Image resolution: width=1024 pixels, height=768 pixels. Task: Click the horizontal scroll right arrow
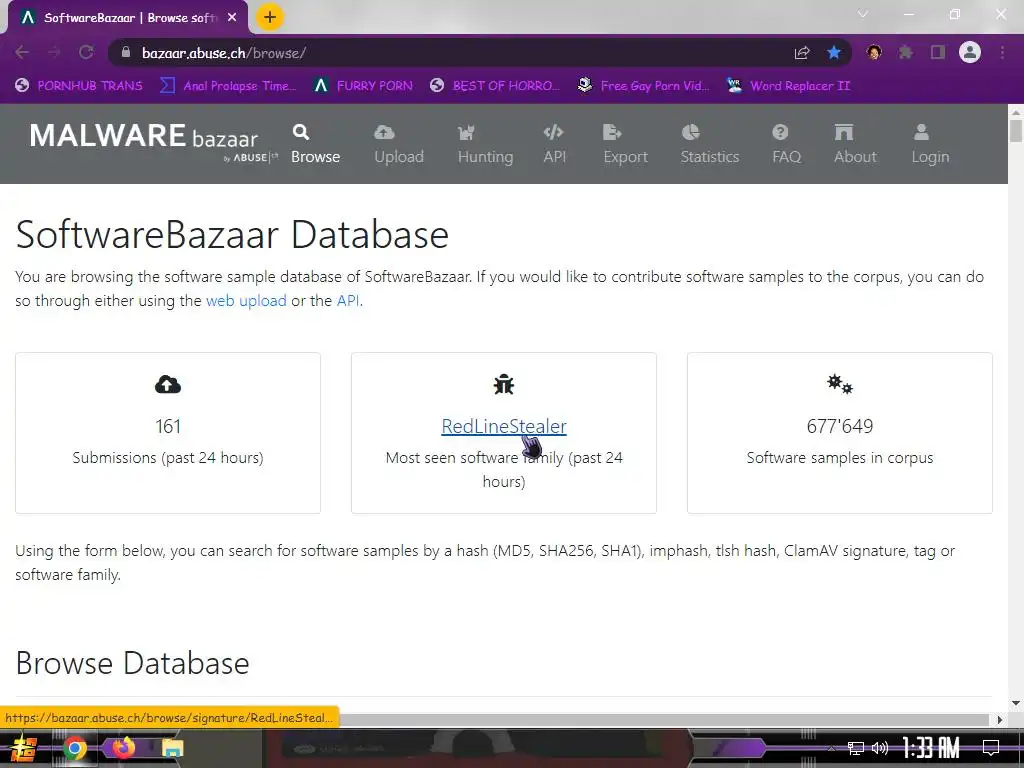tap(999, 720)
